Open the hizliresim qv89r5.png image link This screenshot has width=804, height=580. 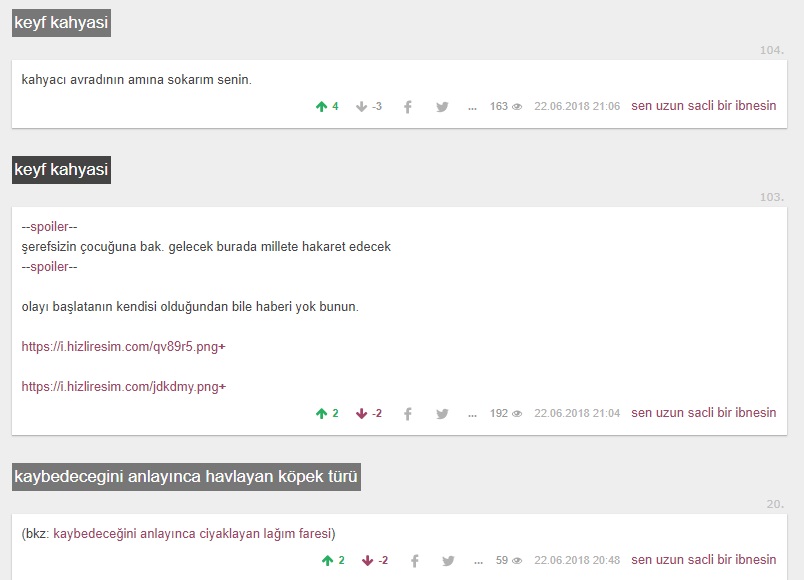[x=123, y=347]
